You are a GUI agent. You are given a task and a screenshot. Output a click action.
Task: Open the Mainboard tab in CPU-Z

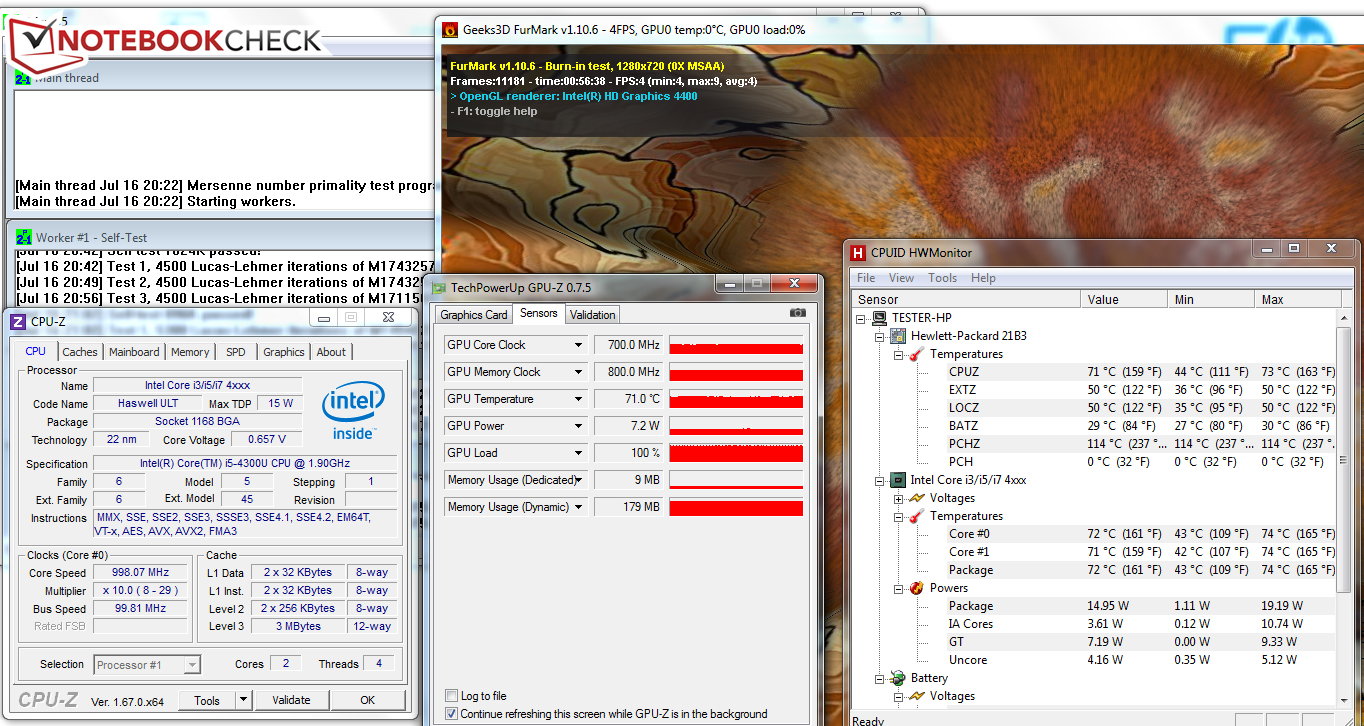tap(134, 352)
